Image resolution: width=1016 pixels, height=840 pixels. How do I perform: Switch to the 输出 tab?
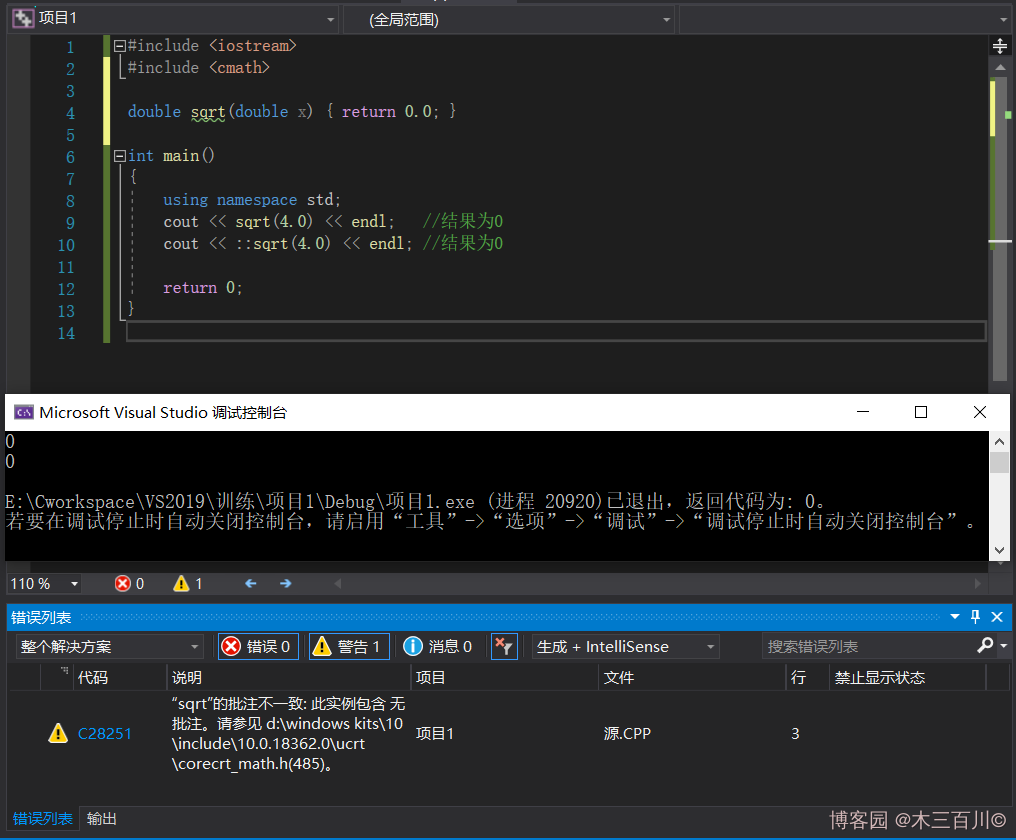click(102, 819)
